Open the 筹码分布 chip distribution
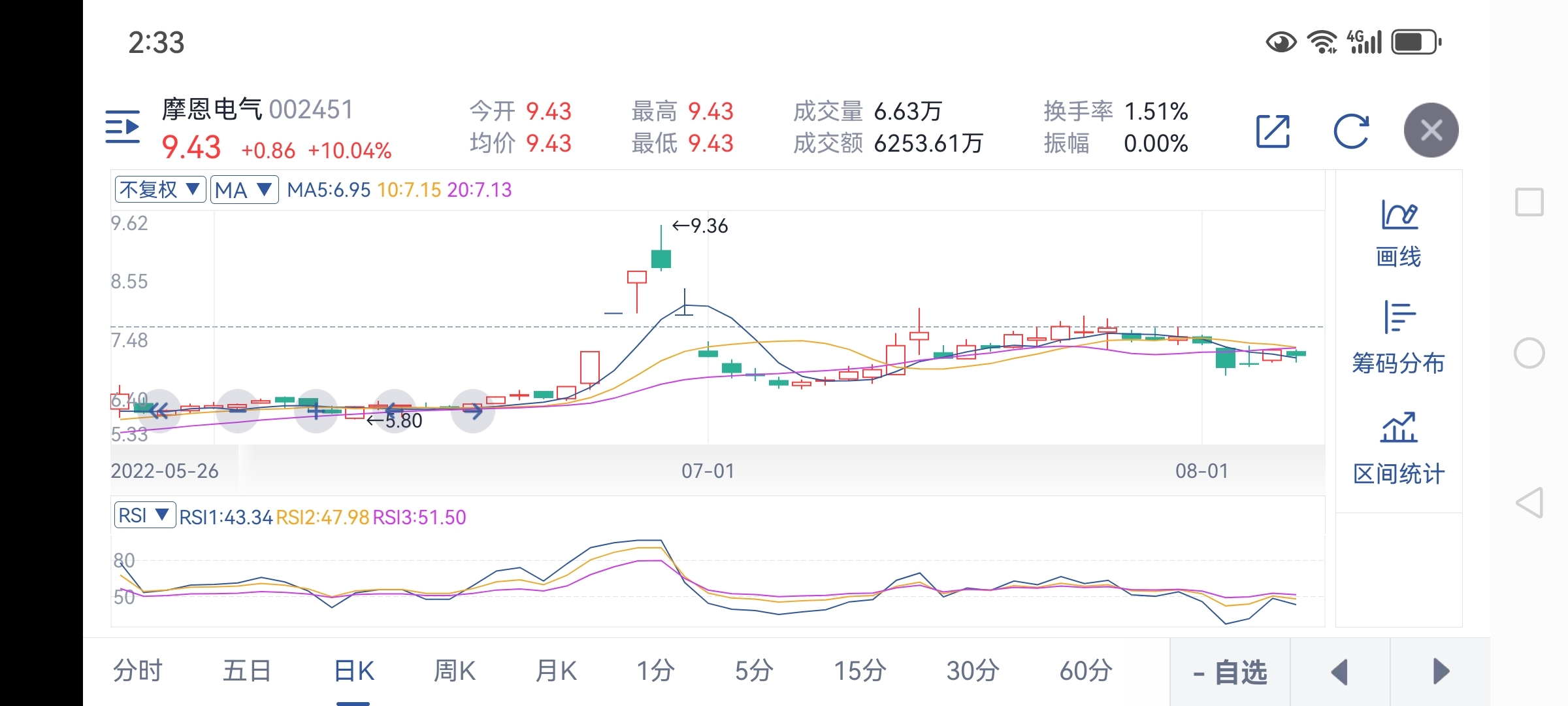Image resolution: width=1568 pixels, height=706 pixels. (1398, 339)
